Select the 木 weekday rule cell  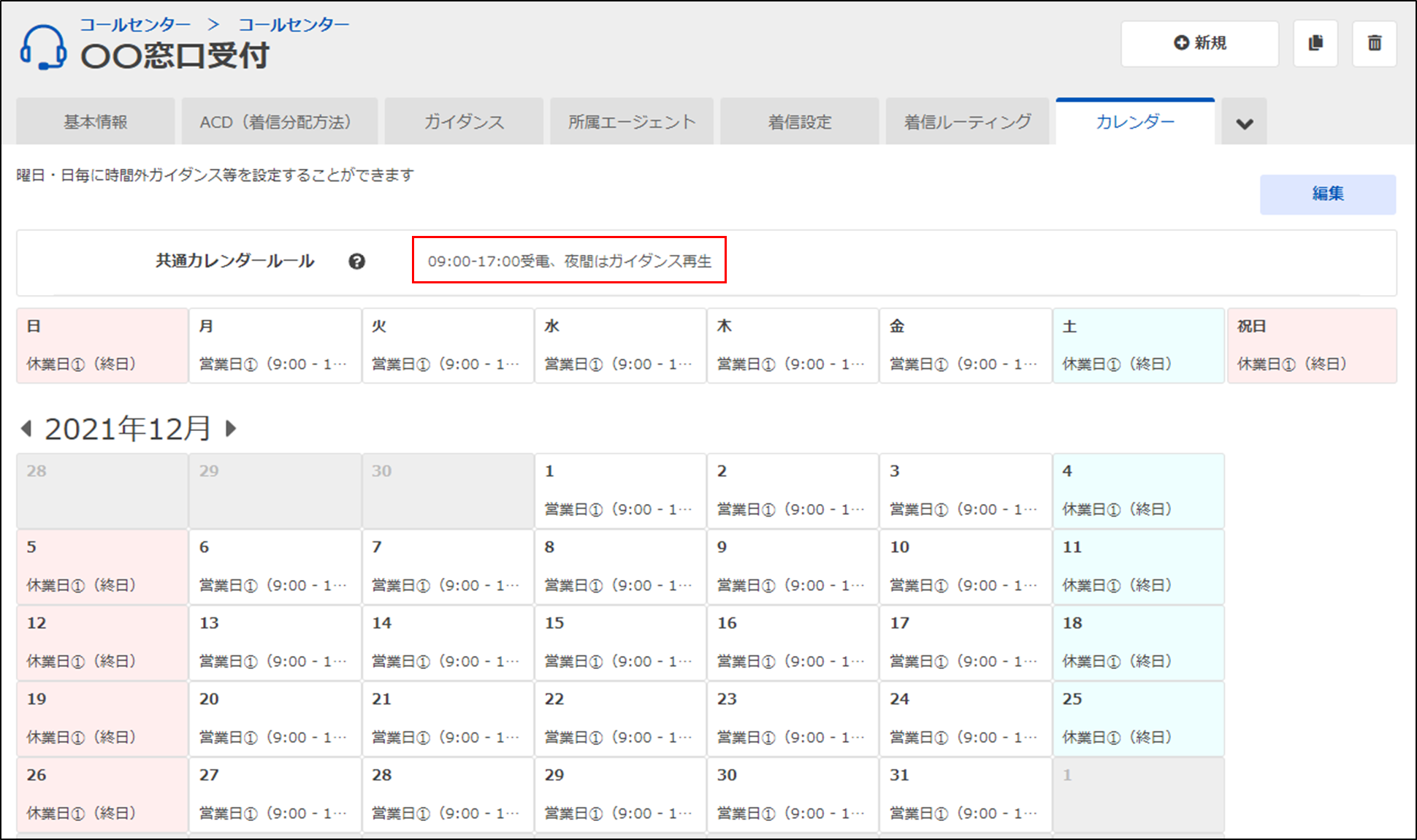pyautogui.click(x=793, y=345)
